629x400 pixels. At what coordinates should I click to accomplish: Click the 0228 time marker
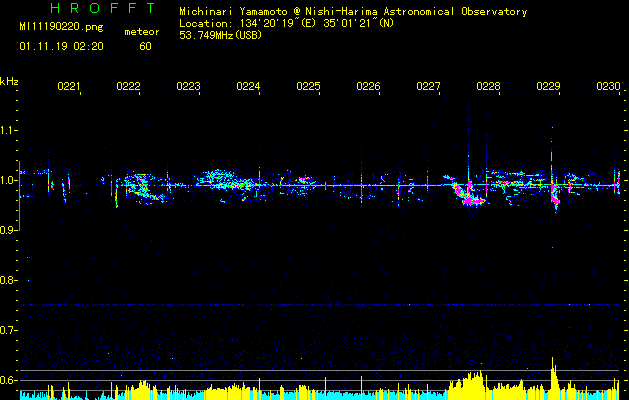[488, 86]
